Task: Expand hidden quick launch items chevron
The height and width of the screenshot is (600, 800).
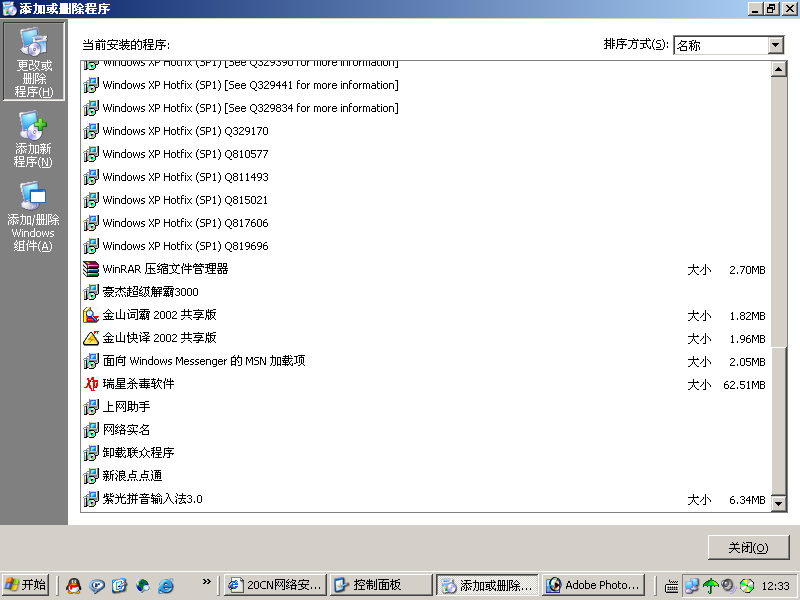Action: (207, 582)
